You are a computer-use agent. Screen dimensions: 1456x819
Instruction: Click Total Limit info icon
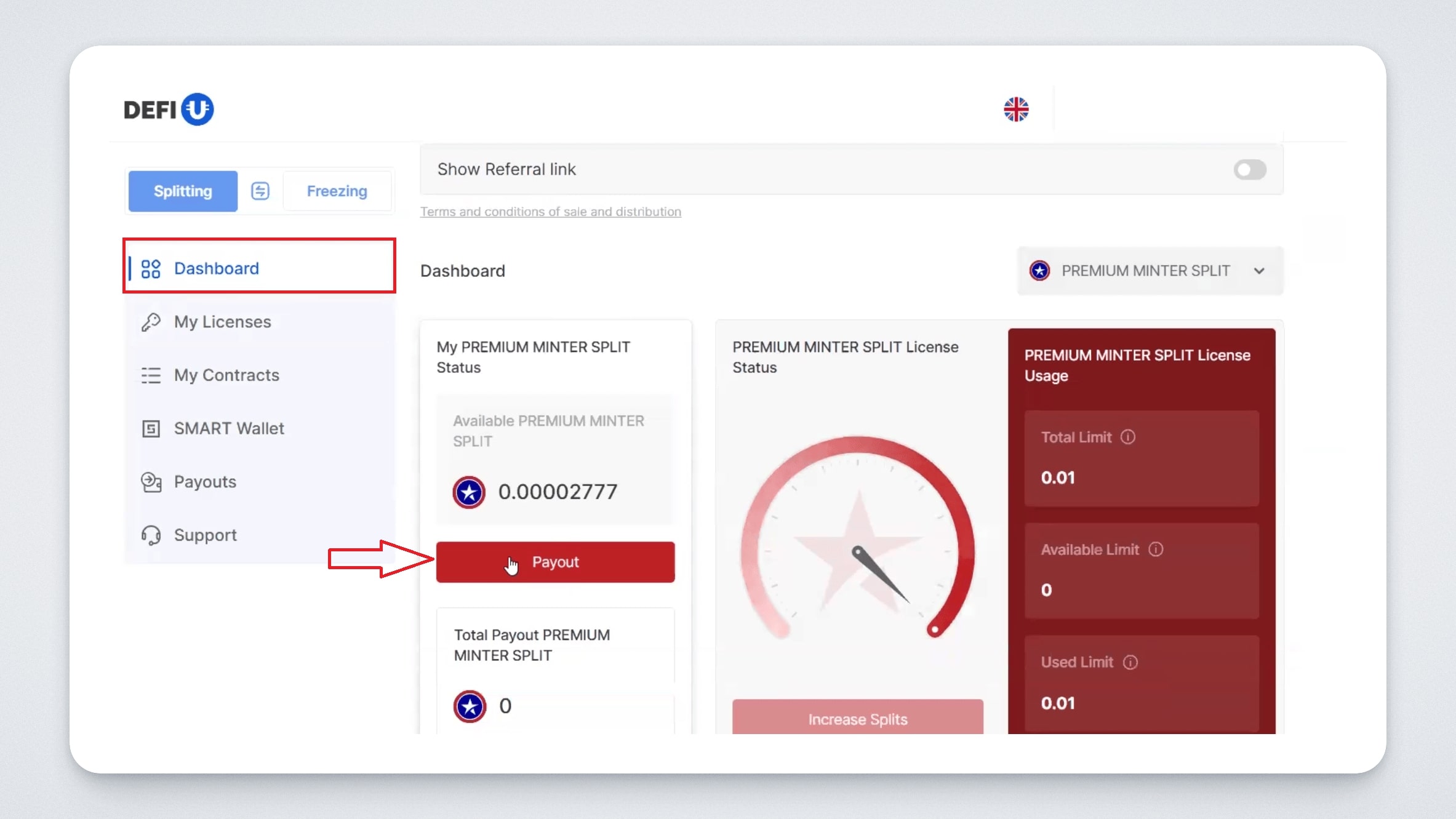(1128, 437)
